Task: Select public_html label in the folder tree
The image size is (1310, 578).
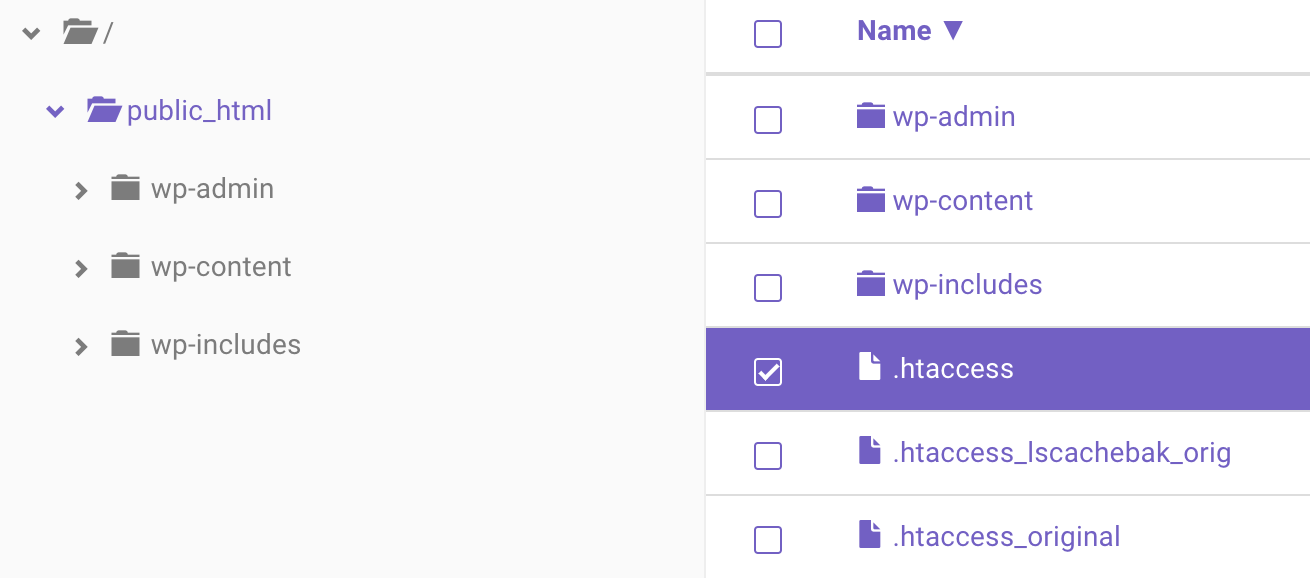Action: (x=199, y=110)
